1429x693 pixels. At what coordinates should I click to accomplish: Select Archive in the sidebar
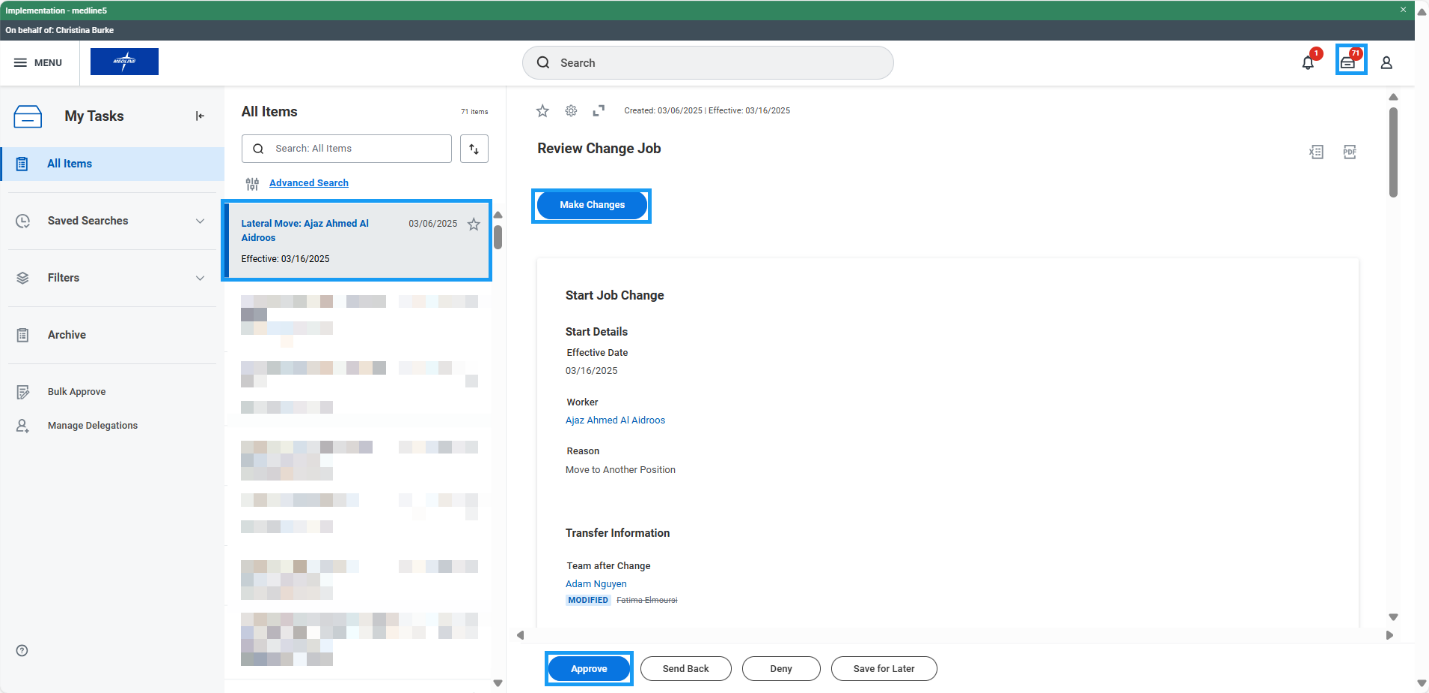click(66, 335)
